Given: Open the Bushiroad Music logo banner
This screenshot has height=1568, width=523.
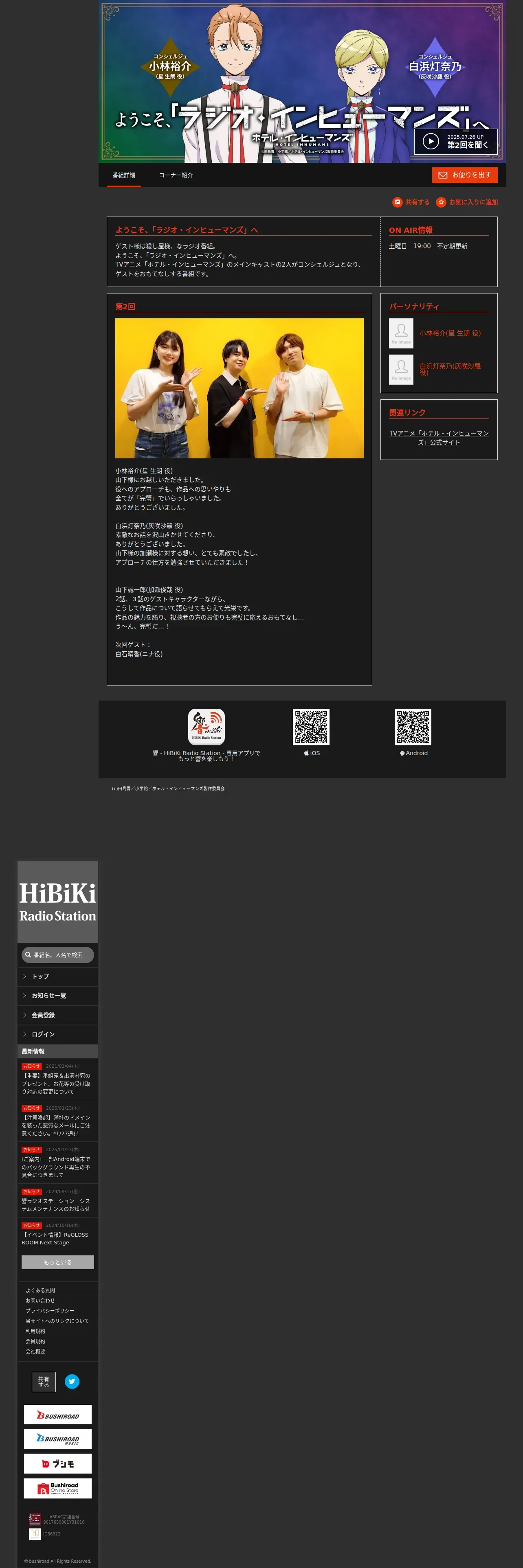Looking at the screenshot, I should [58, 1439].
